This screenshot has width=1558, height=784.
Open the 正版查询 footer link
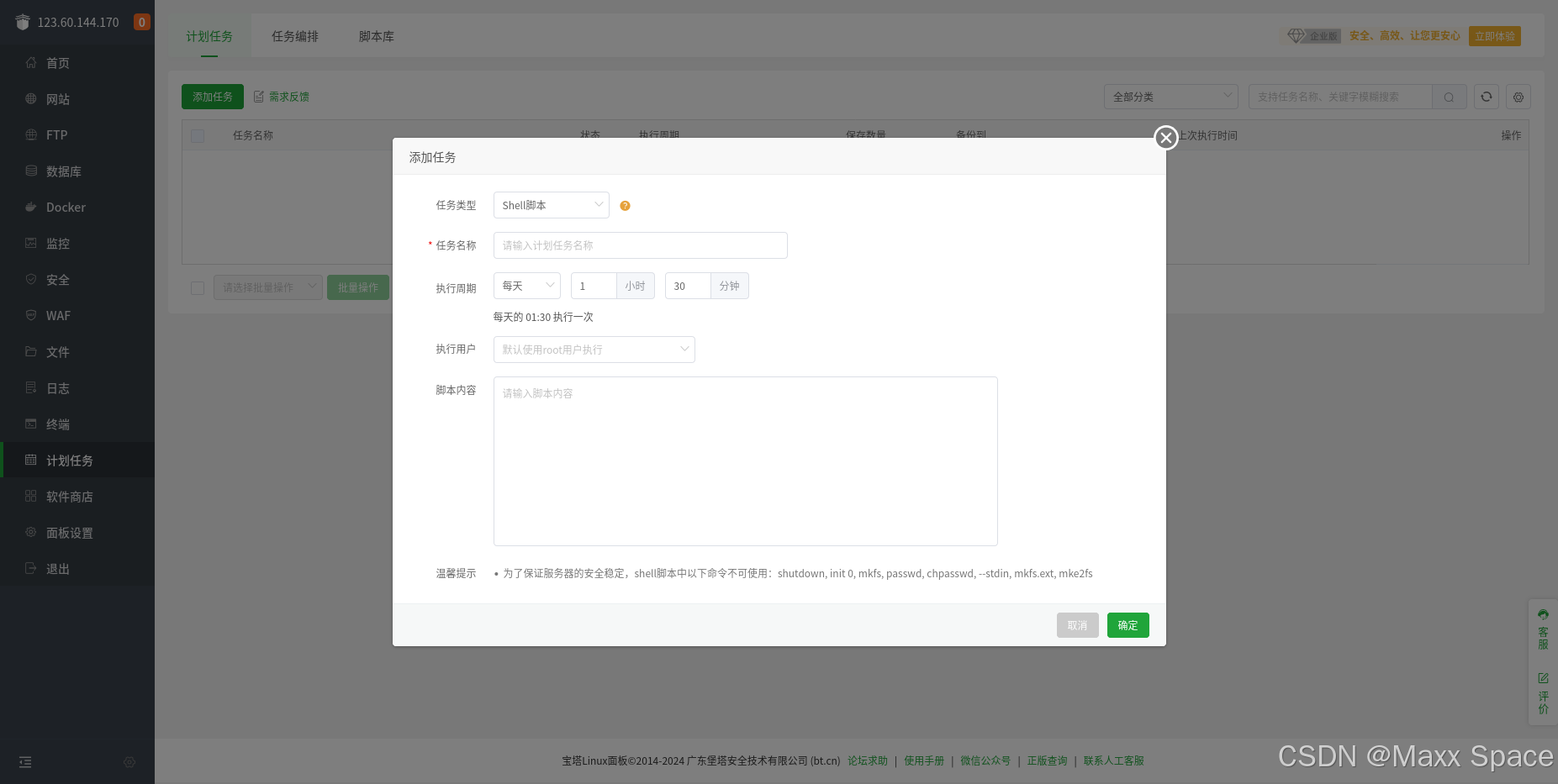pyautogui.click(x=1047, y=760)
